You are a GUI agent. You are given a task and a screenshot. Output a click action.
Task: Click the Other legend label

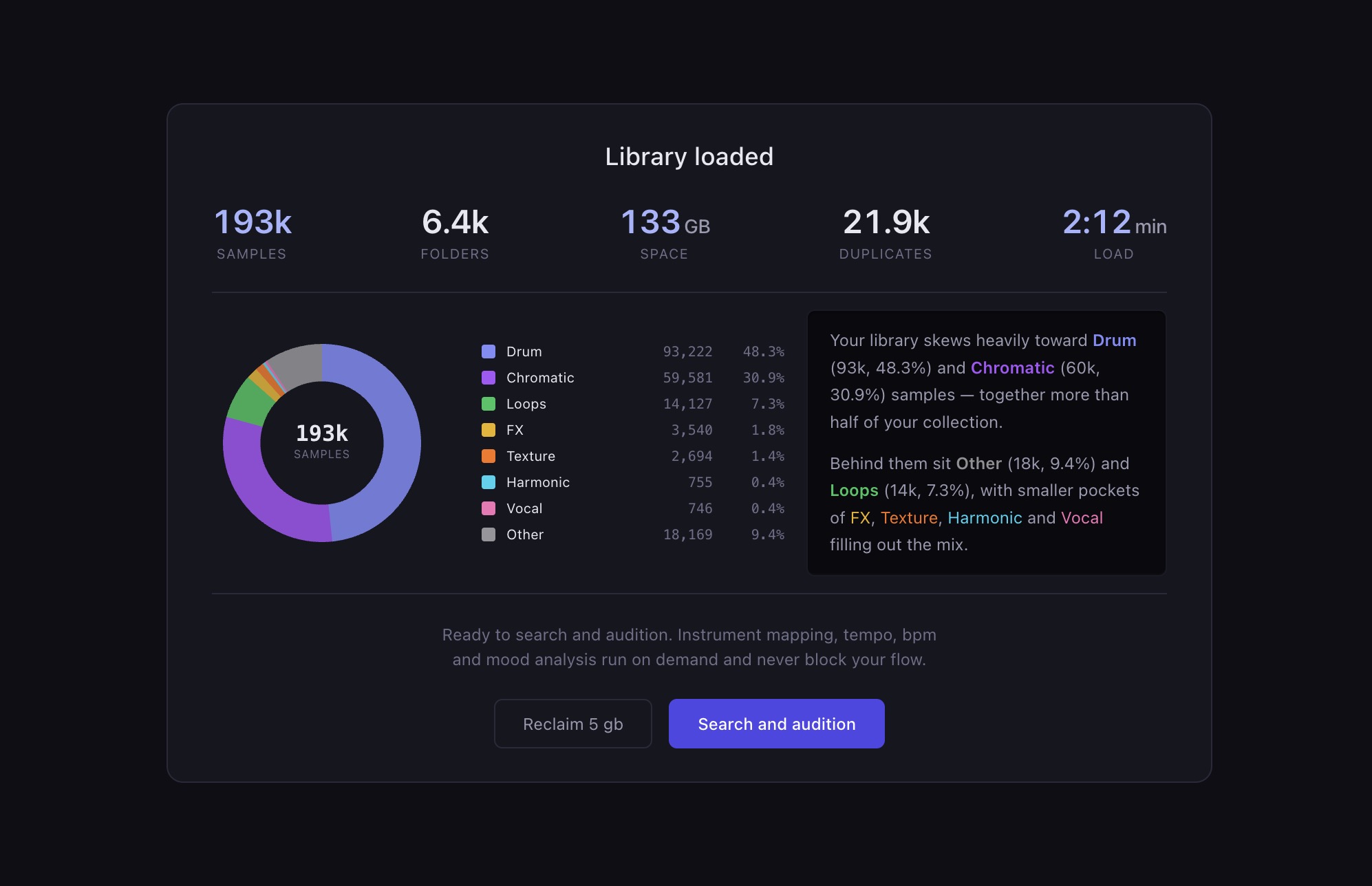coord(525,534)
